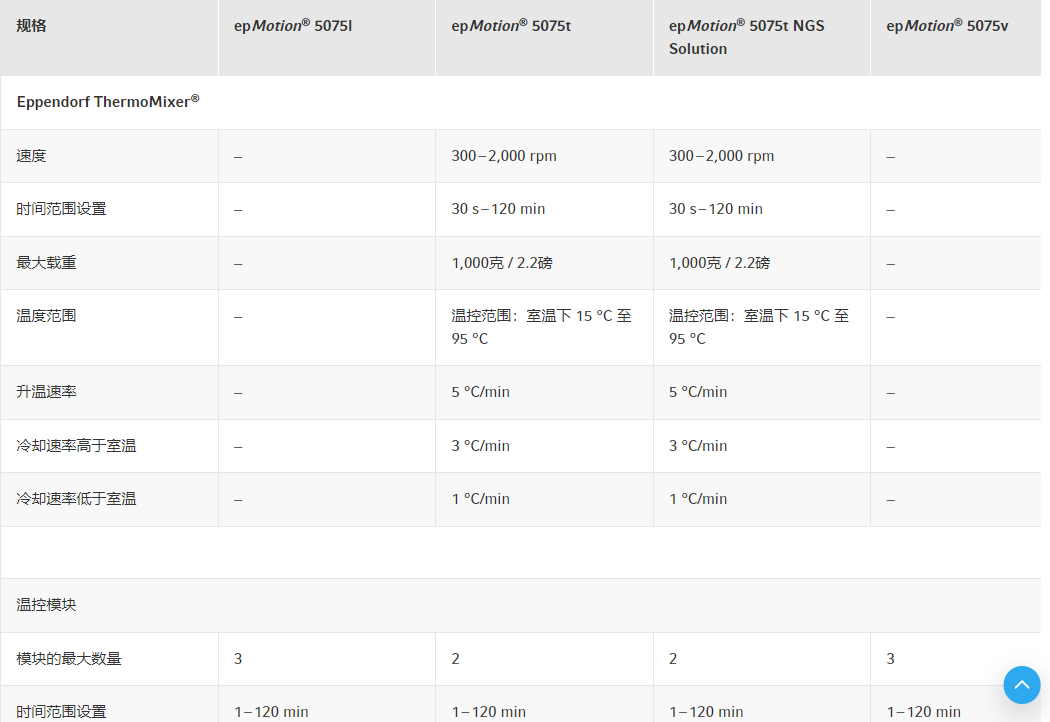Click 5 °C/min in the NGS Solution column

pyautogui.click(x=698, y=392)
